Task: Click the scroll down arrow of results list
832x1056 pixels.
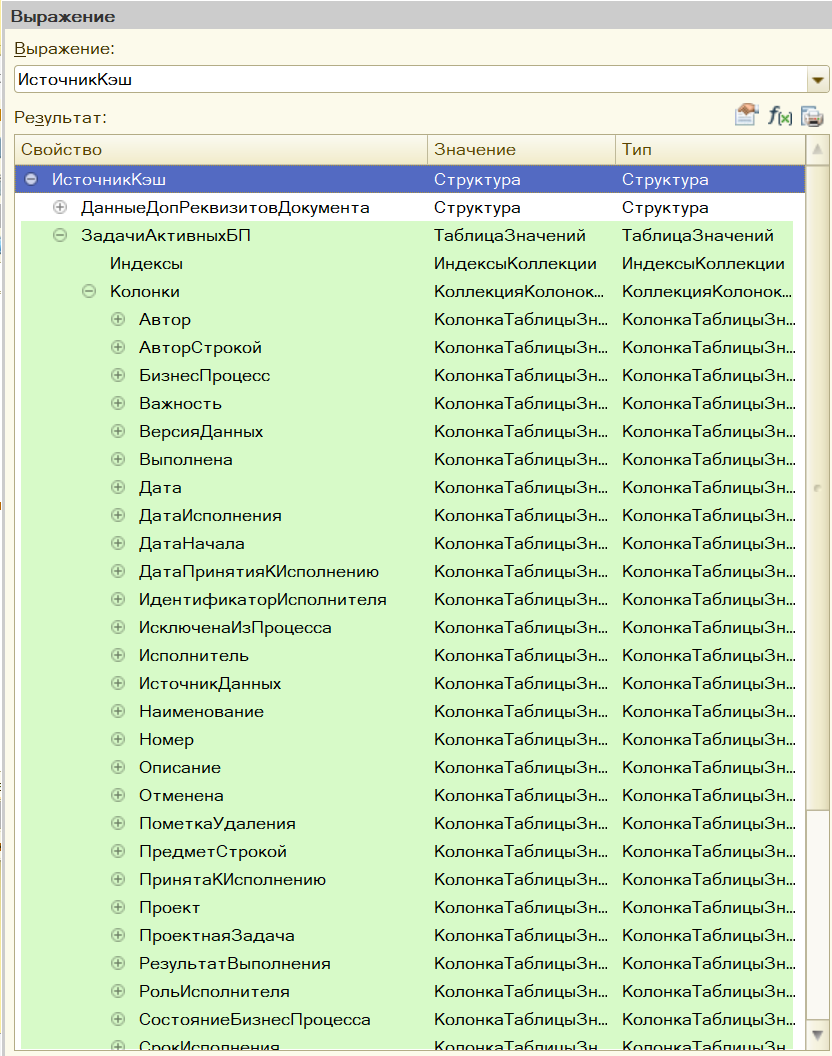Action: pos(816,1033)
